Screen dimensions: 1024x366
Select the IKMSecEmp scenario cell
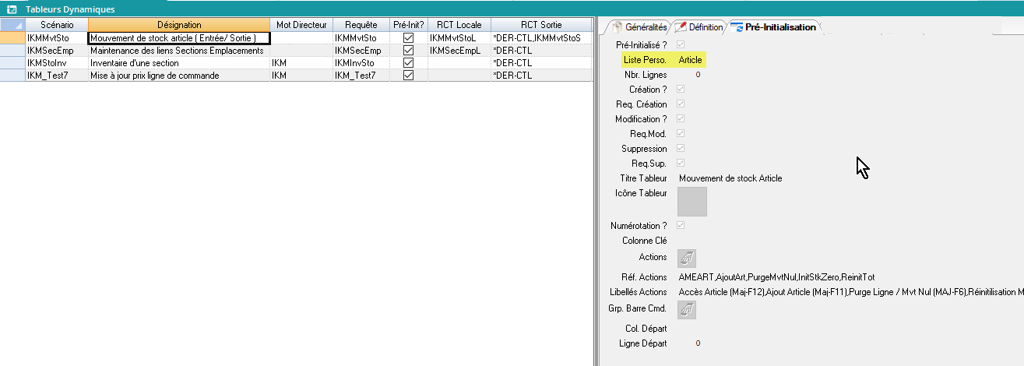[x=56, y=51]
